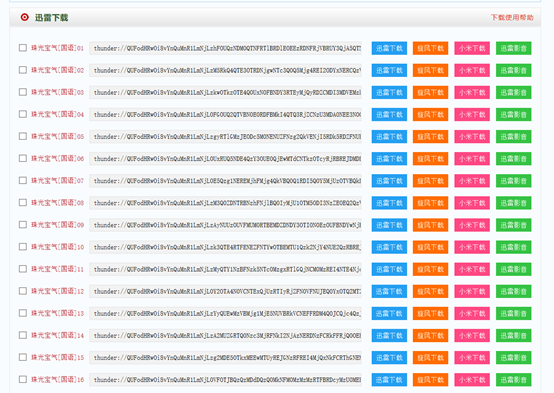This screenshot has height=393, width=554.
Task: Click green 迅雷影音 button for episode 16
Action: tap(513, 380)
